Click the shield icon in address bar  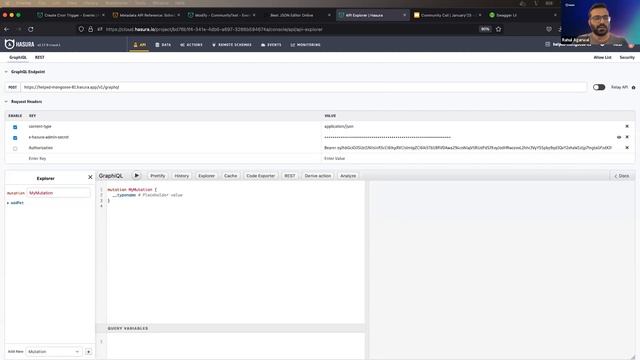(81, 29)
